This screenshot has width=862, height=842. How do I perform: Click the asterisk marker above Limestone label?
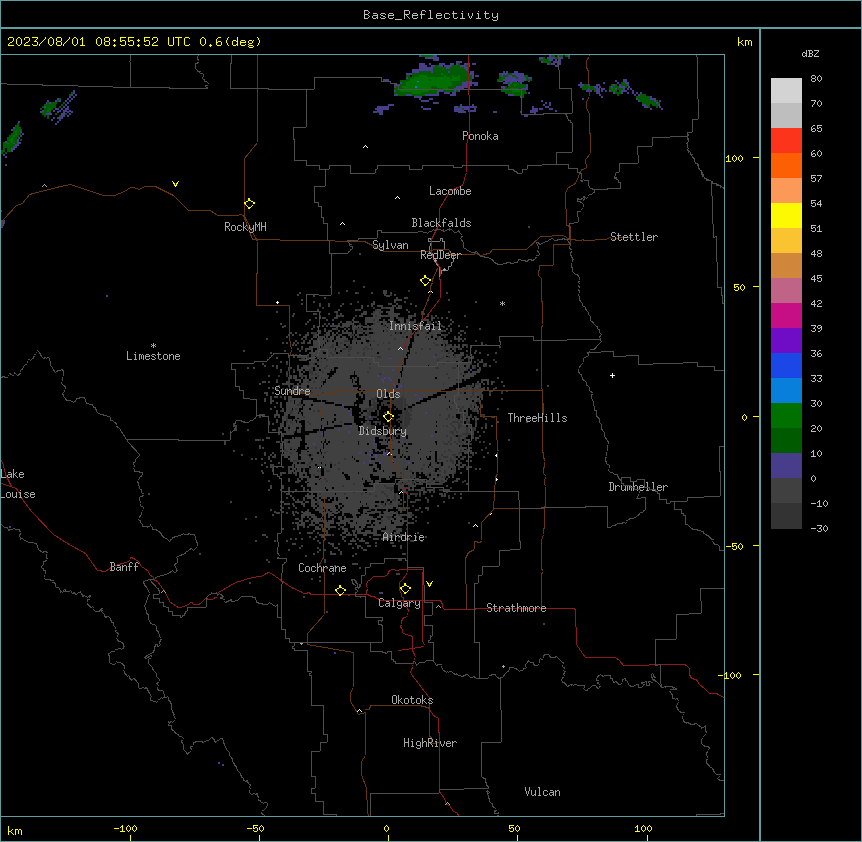(x=153, y=345)
